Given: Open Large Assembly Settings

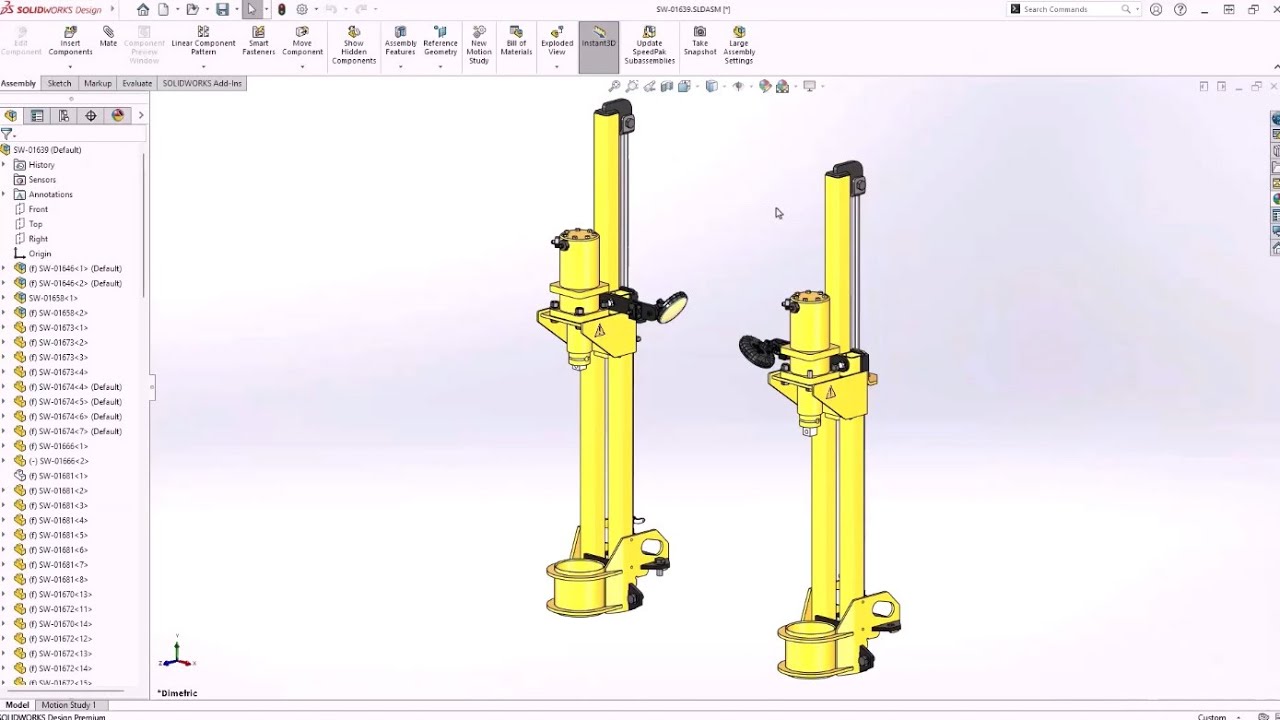Looking at the screenshot, I should pos(739,45).
